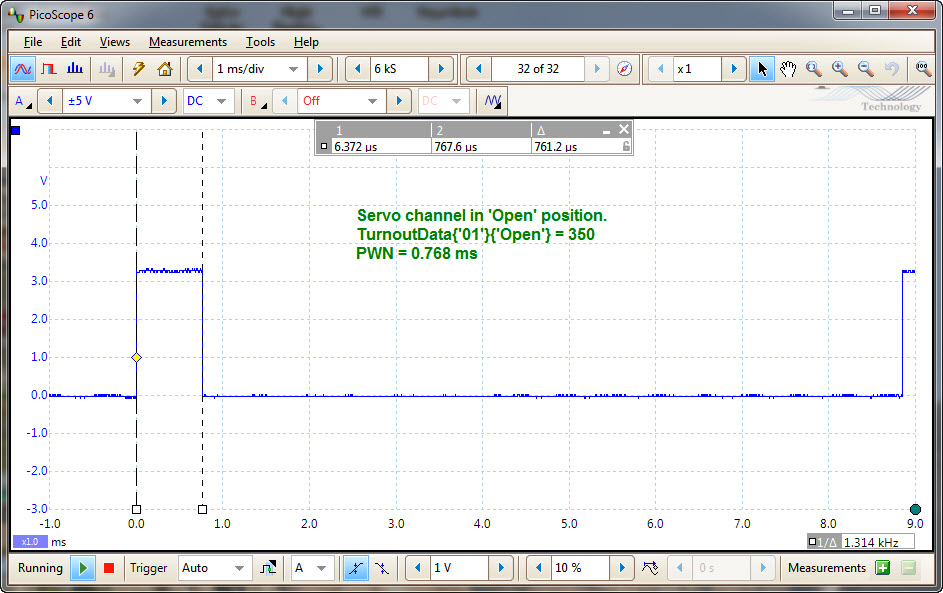Select falling edge trigger direction
The image size is (943, 593).
click(x=382, y=568)
